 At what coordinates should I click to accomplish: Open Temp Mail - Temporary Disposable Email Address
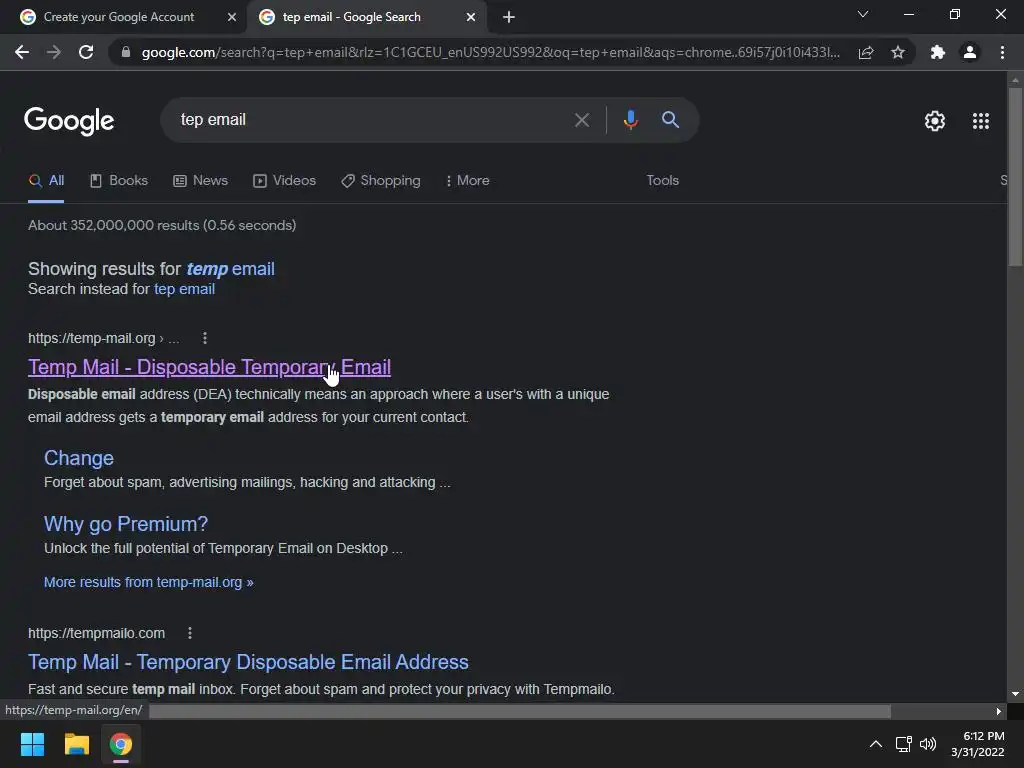pos(248,662)
